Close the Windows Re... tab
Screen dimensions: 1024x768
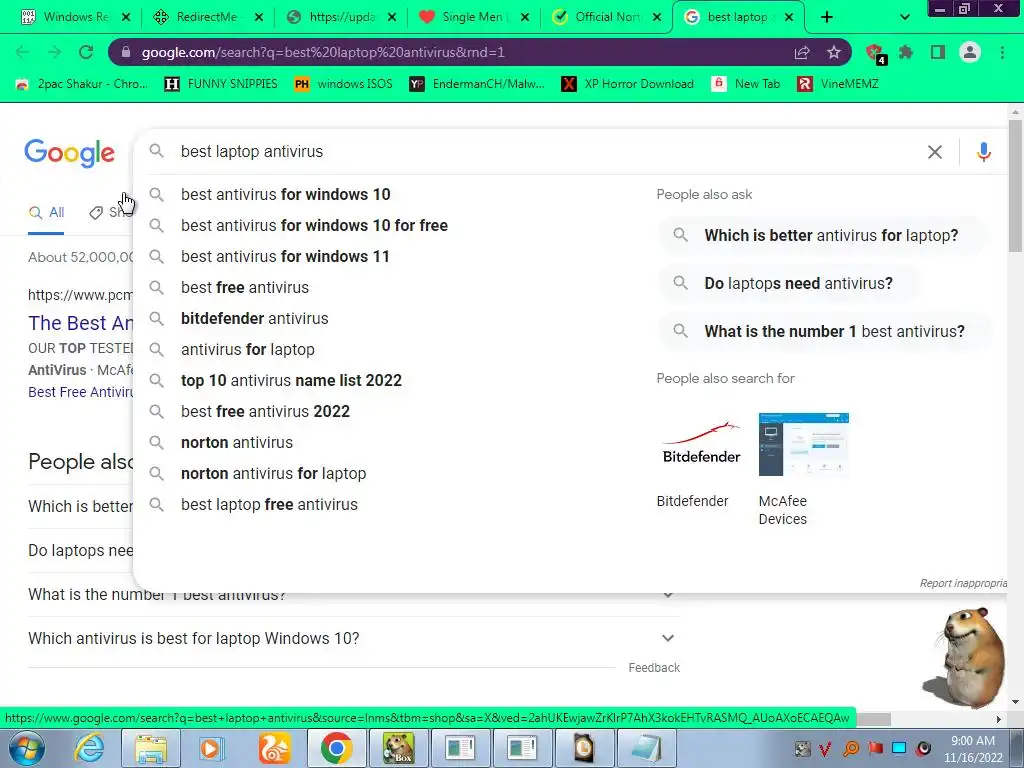tap(126, 17)
